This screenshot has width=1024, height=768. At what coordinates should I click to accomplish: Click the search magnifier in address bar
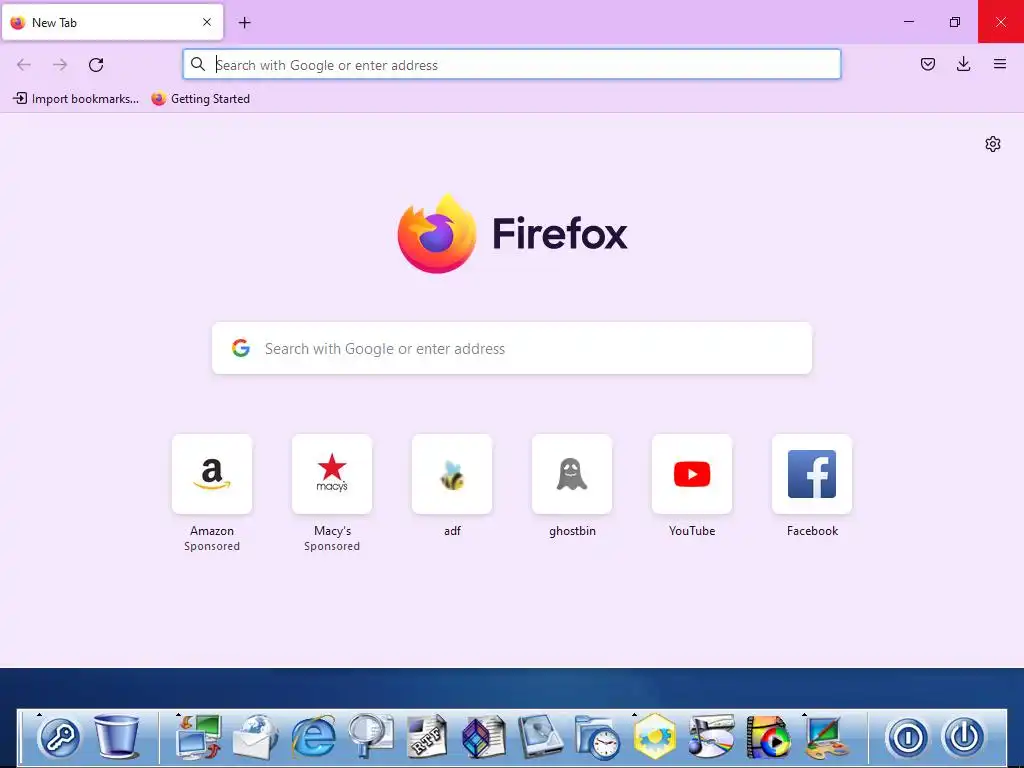(x=198, y=64)
